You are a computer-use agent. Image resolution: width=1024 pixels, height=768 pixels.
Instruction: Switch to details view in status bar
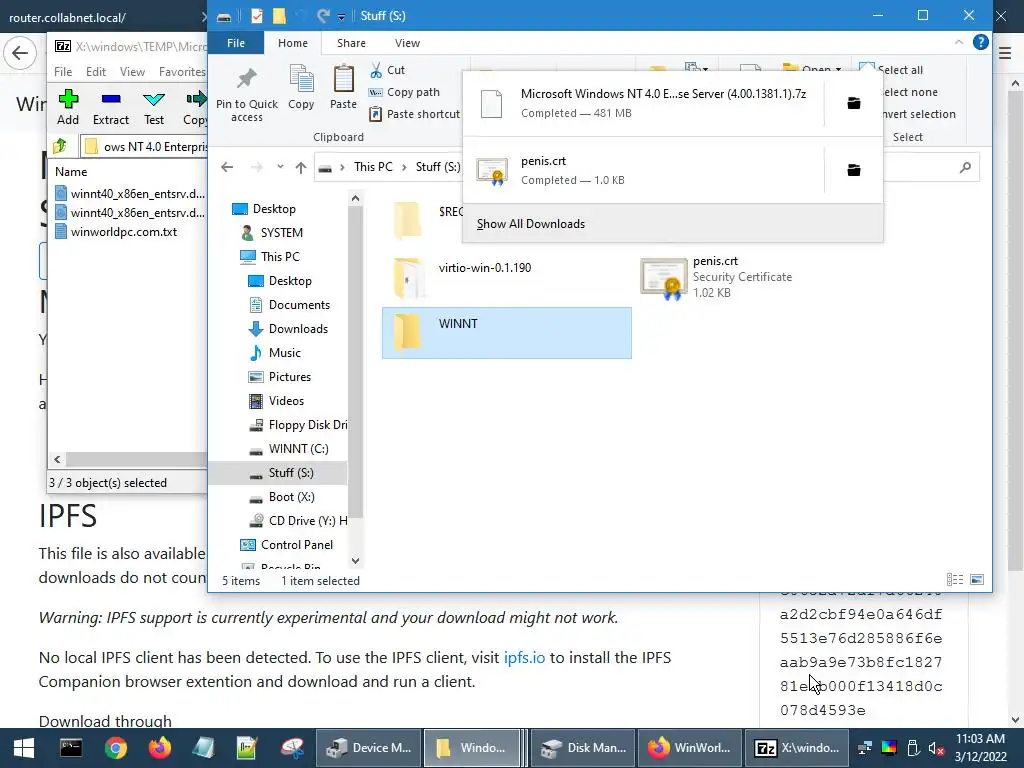point(955,580)
